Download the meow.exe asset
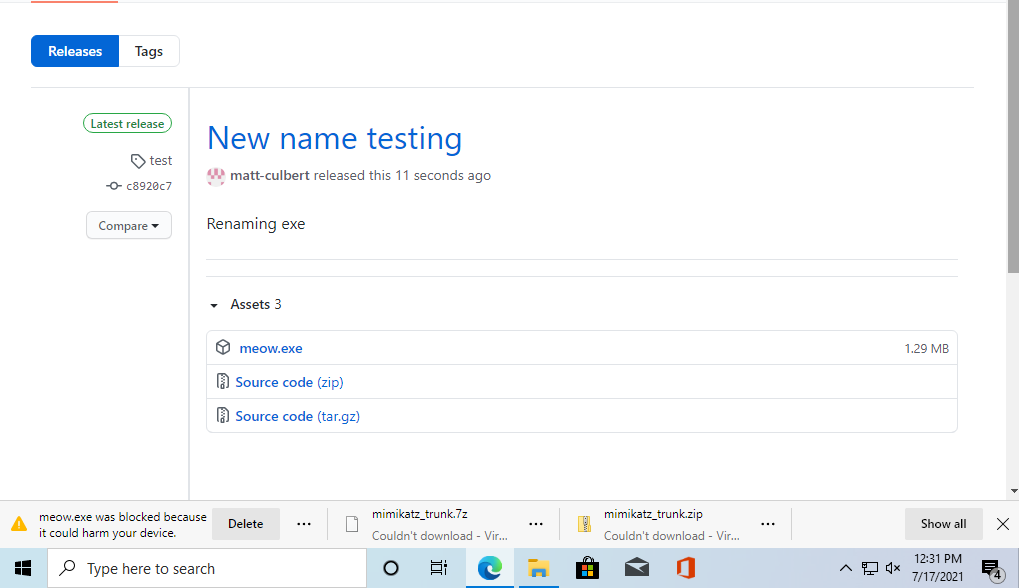This screenshot has height=588, width=1019. 270,348
